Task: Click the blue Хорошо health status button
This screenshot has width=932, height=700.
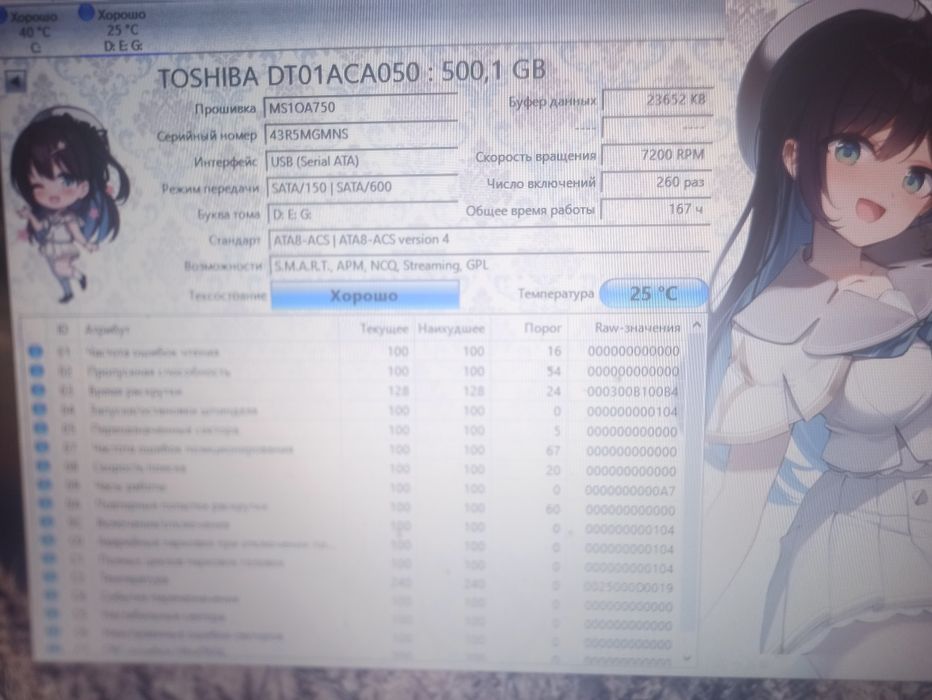Action: pos(364,295)
